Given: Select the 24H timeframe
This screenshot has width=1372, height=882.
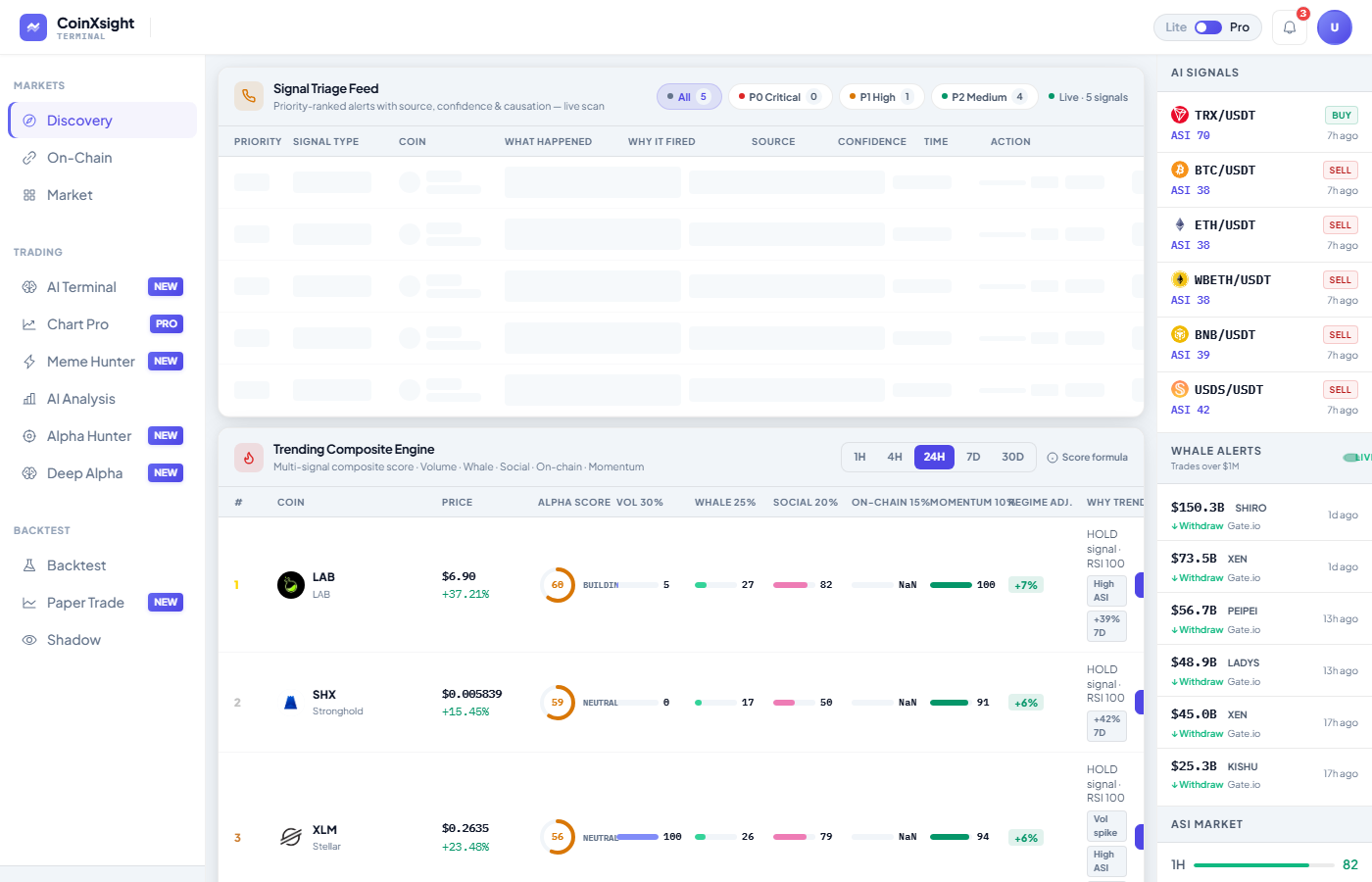Looking at the screenshot, I should point(934,457).
